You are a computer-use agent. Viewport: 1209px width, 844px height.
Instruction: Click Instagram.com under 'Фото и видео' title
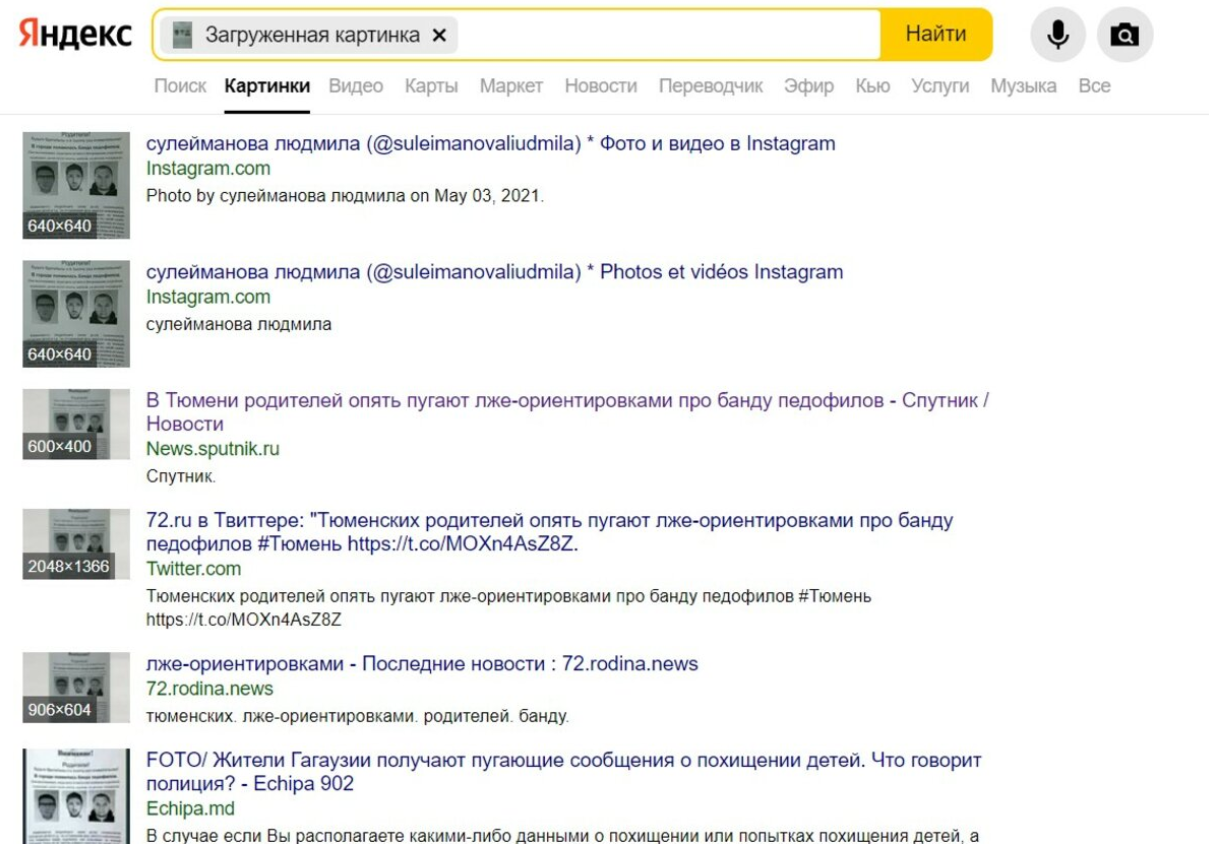tap(208, 168)
